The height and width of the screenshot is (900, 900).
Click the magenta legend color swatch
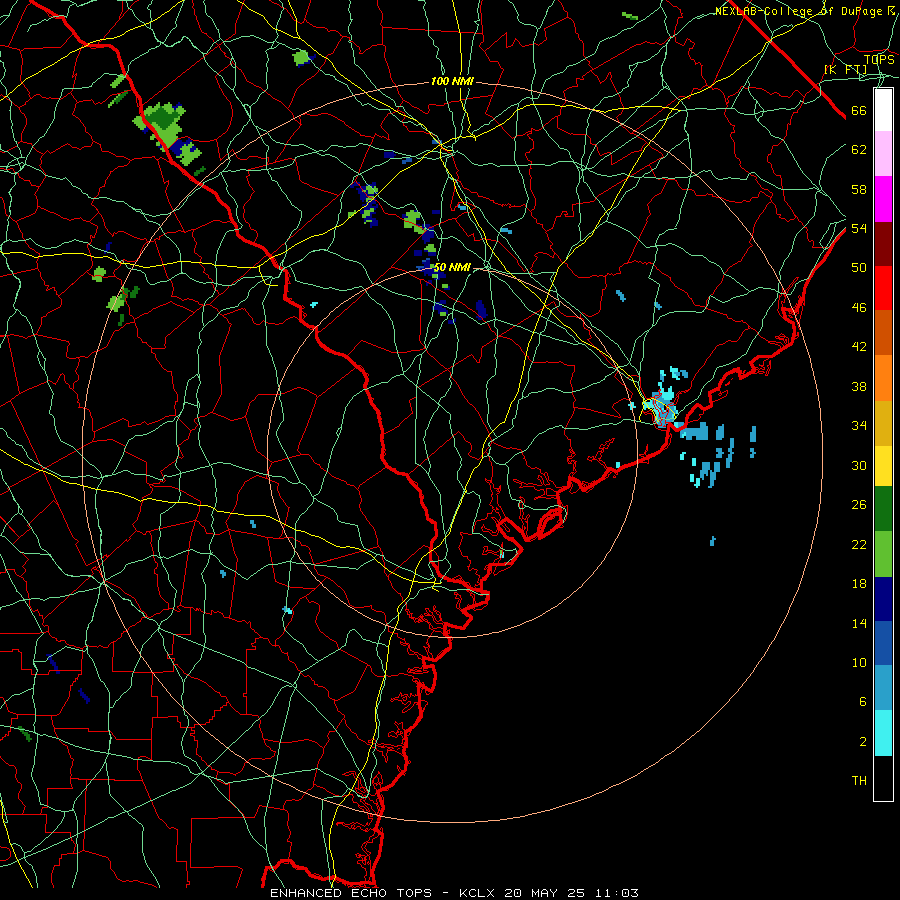(x=883, y=199)
